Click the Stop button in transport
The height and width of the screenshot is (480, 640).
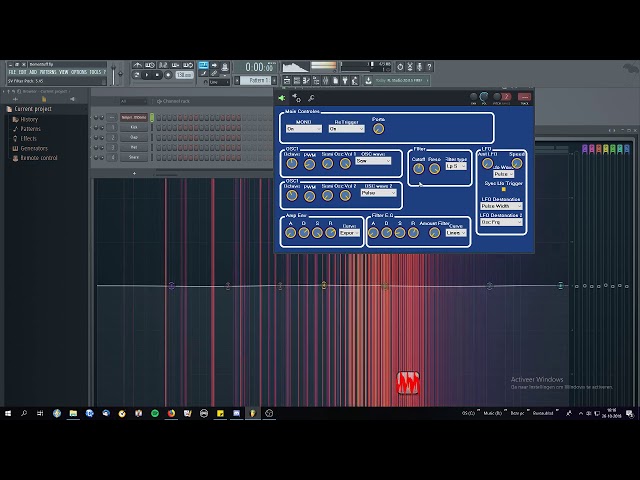[157, 75]
